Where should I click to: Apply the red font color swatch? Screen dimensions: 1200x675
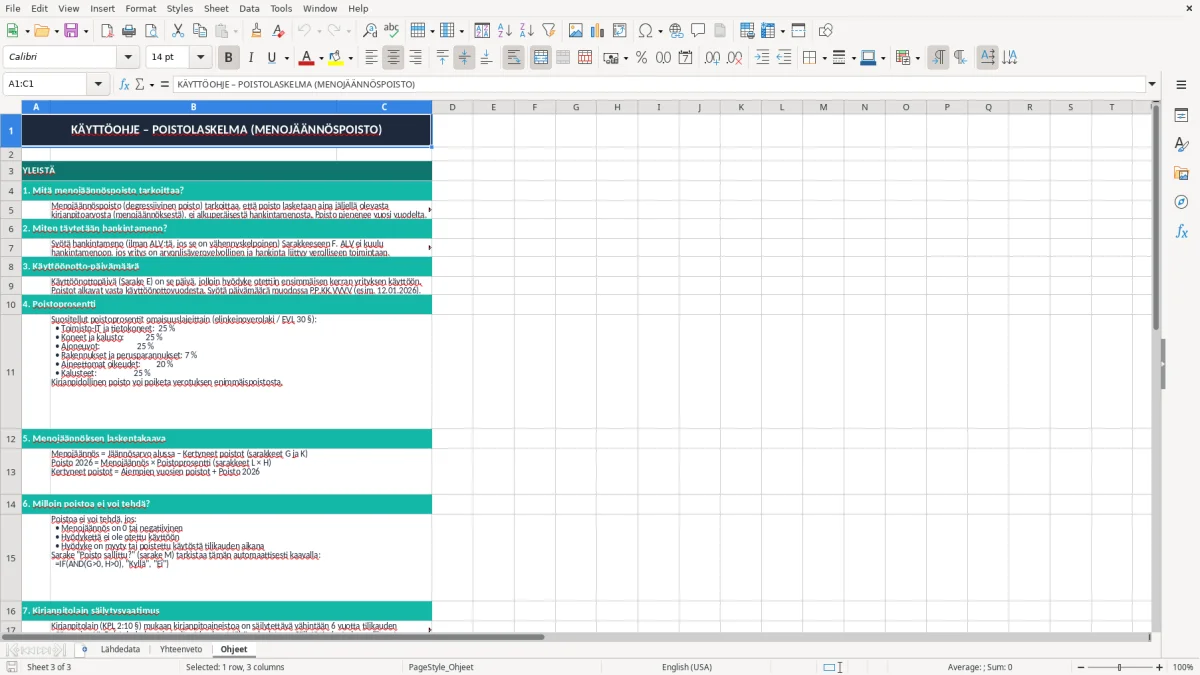coord(306,58)
